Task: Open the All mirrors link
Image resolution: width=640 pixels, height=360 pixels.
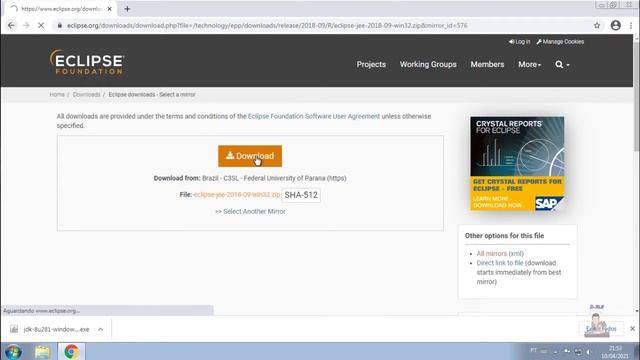Action: [491, 253]
